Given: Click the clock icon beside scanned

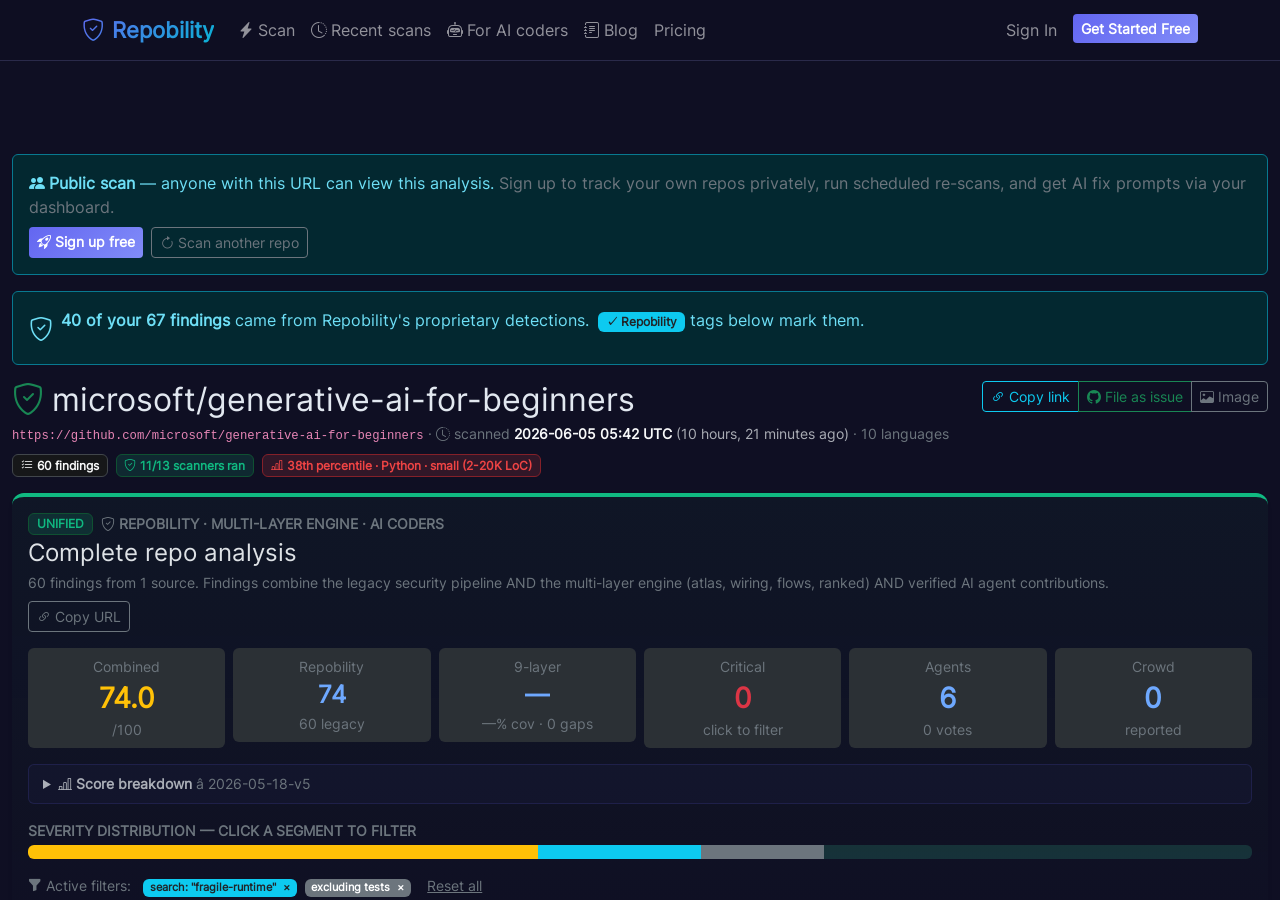Looking at the screenshot, I should click(x=443, y=434).
